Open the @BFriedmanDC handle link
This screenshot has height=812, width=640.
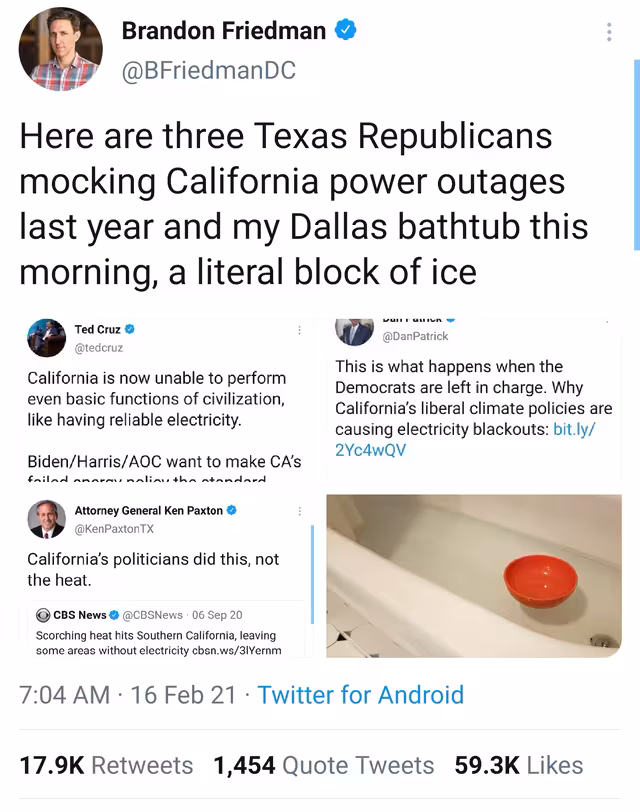(209, 70)
